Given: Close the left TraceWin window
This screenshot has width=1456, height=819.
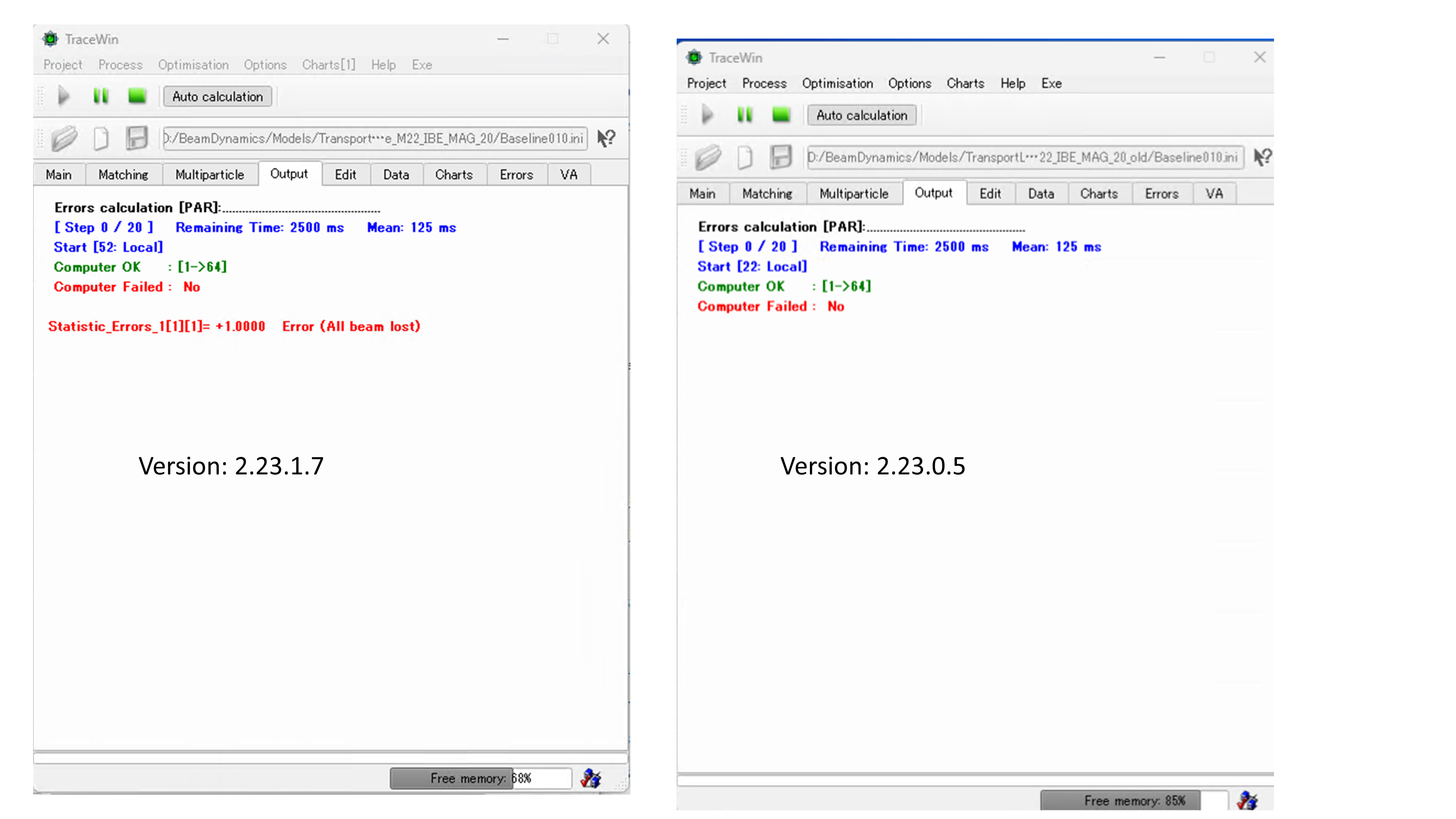Looking at the screenshot, I should pyautogui.click(x=603, y=39).
